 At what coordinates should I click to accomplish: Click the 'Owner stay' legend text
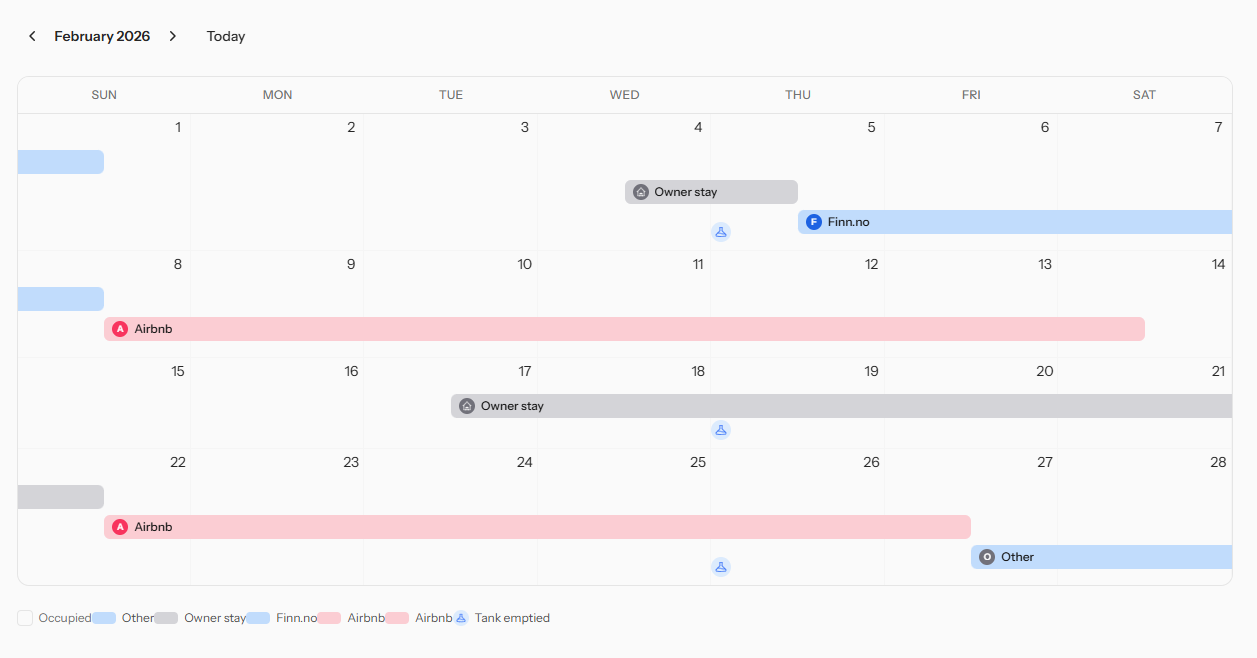point(215,618)
